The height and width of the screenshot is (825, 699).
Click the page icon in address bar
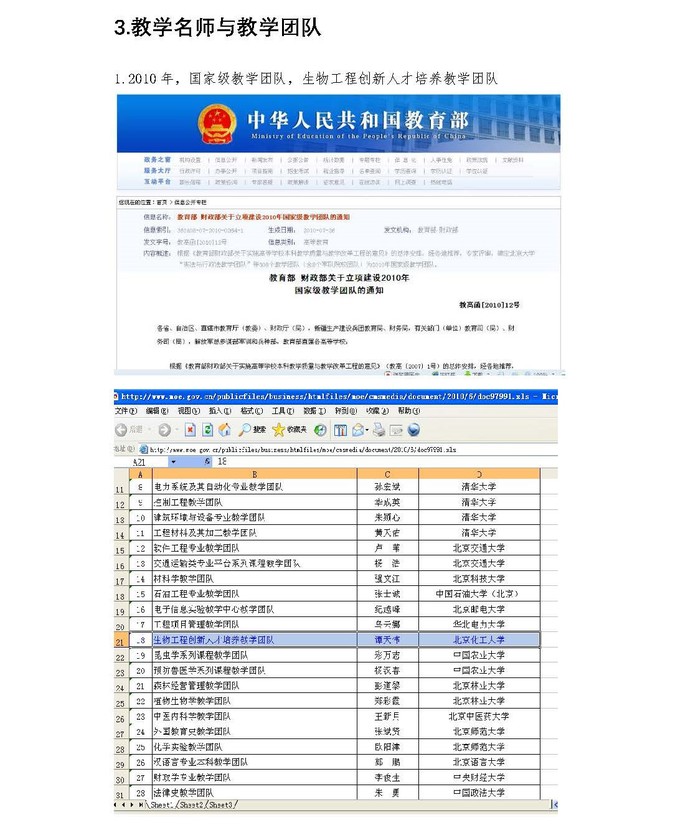tap(144, 449)
